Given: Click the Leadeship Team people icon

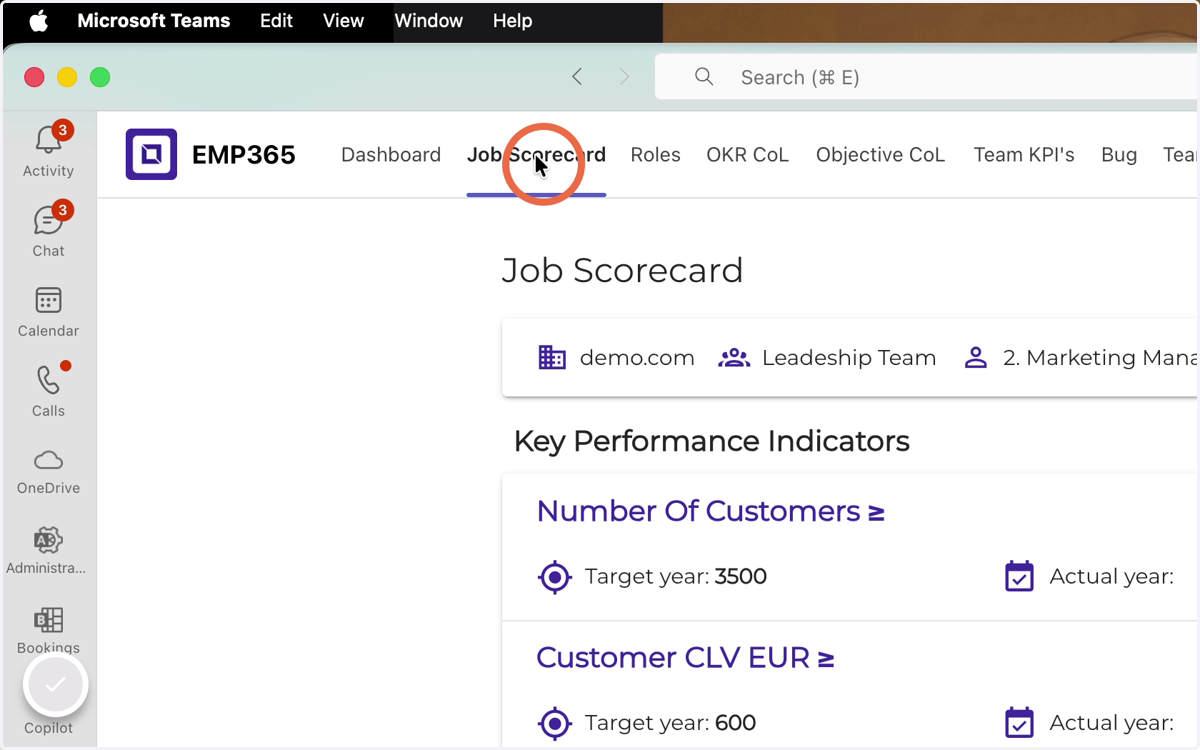Looking at the screenshot, I should (734, 358).
